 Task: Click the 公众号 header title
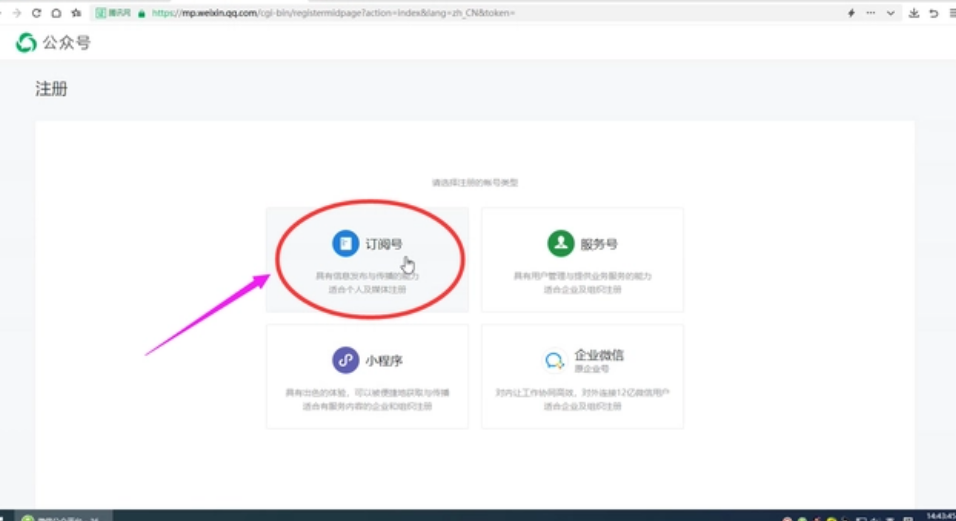tap(66, 43)
